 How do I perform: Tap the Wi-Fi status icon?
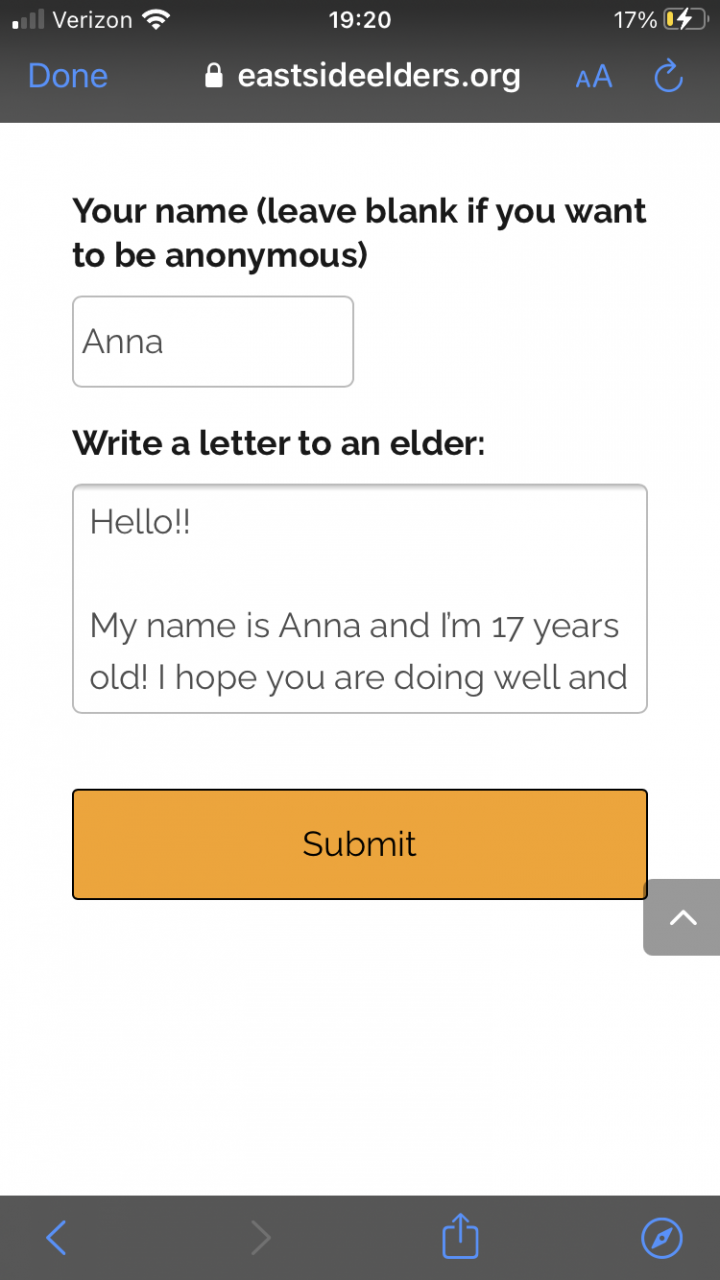pyautogui.click(x=156, y=19)
